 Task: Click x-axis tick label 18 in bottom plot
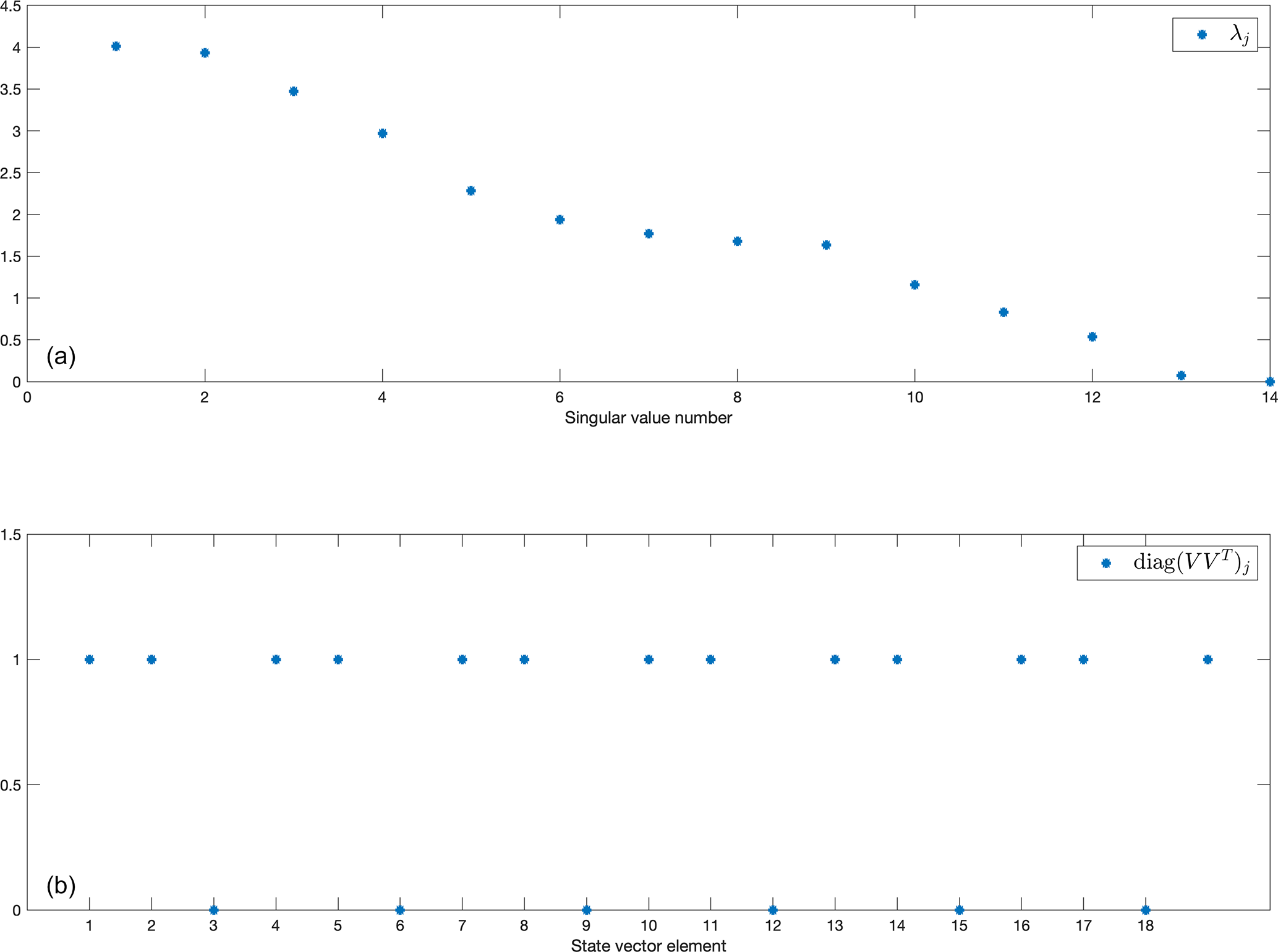point(1145,925)
